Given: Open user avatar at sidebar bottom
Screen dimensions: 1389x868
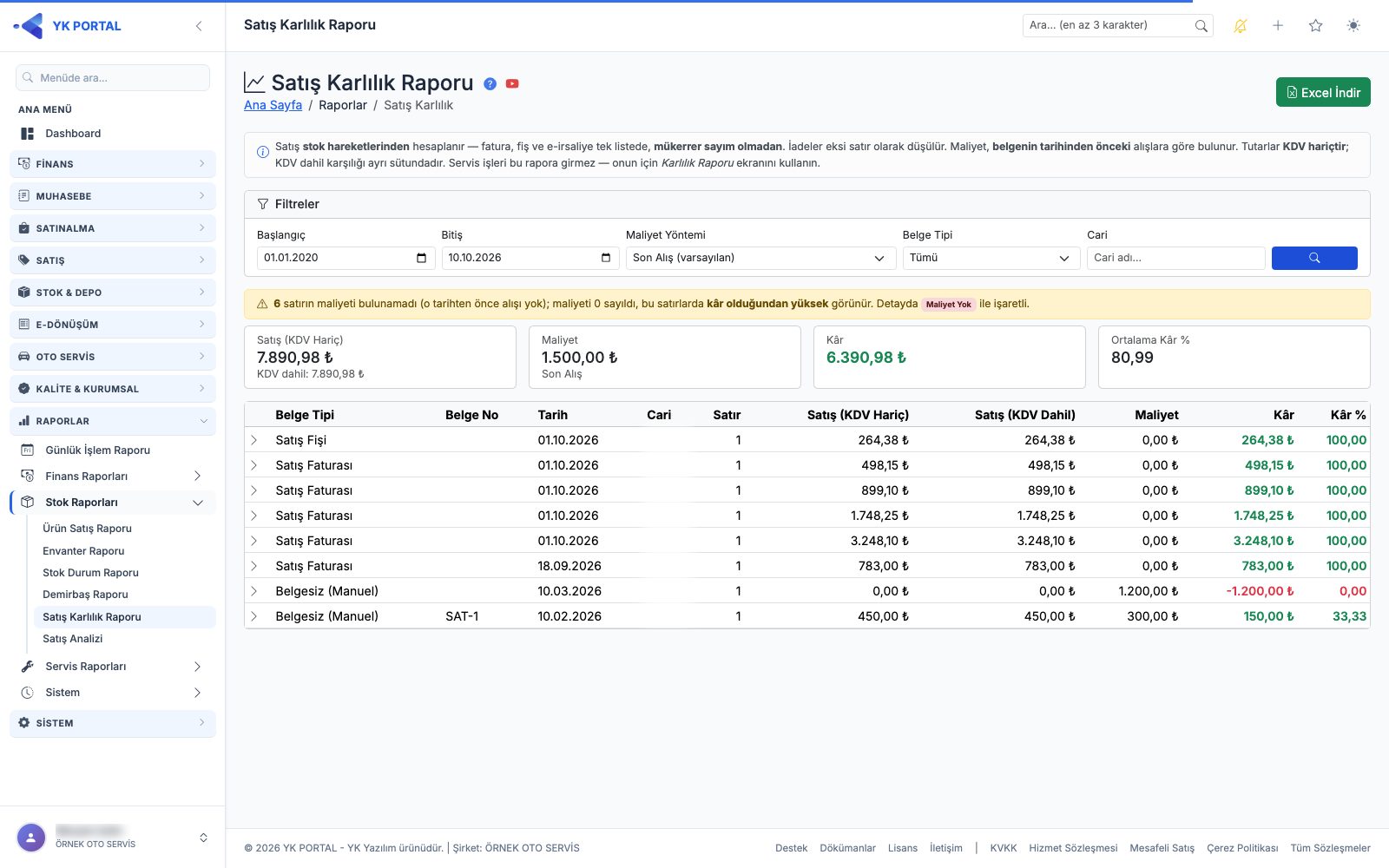Looking at the screenshot, I should pos(31,838).
